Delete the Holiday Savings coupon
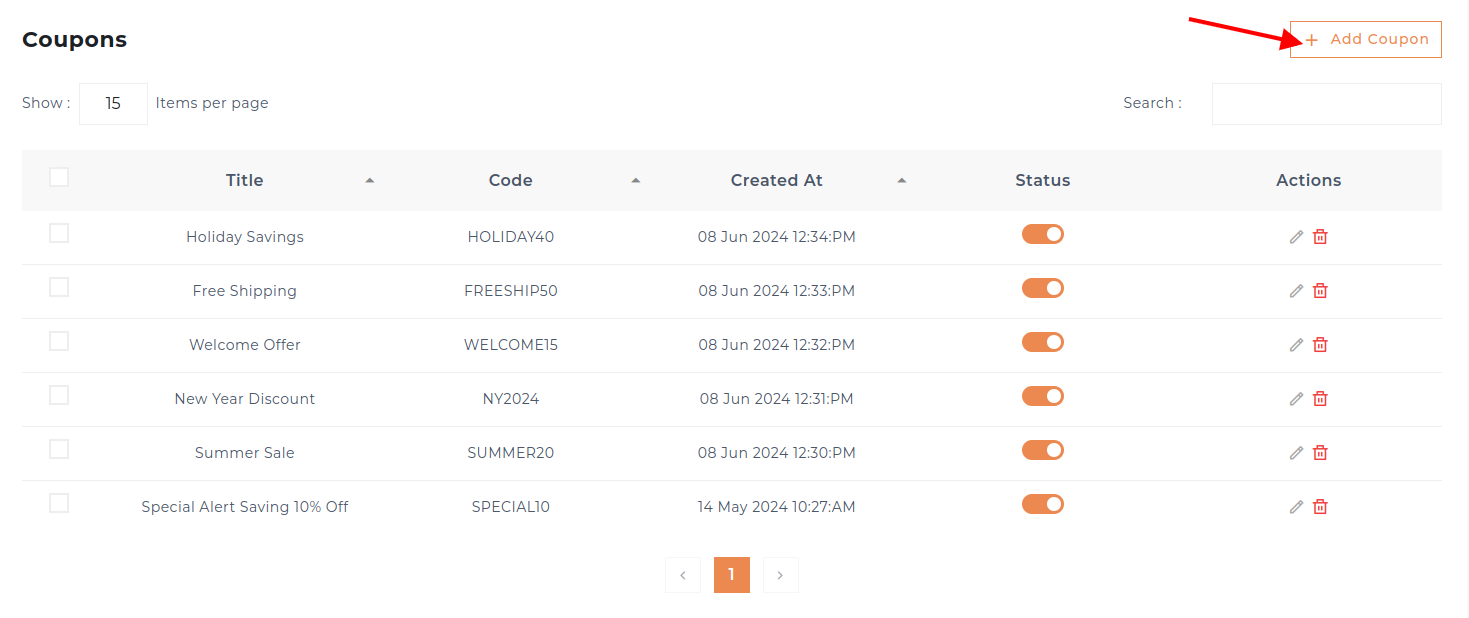The image size is (1469, 618). [x=1320, y=237]
